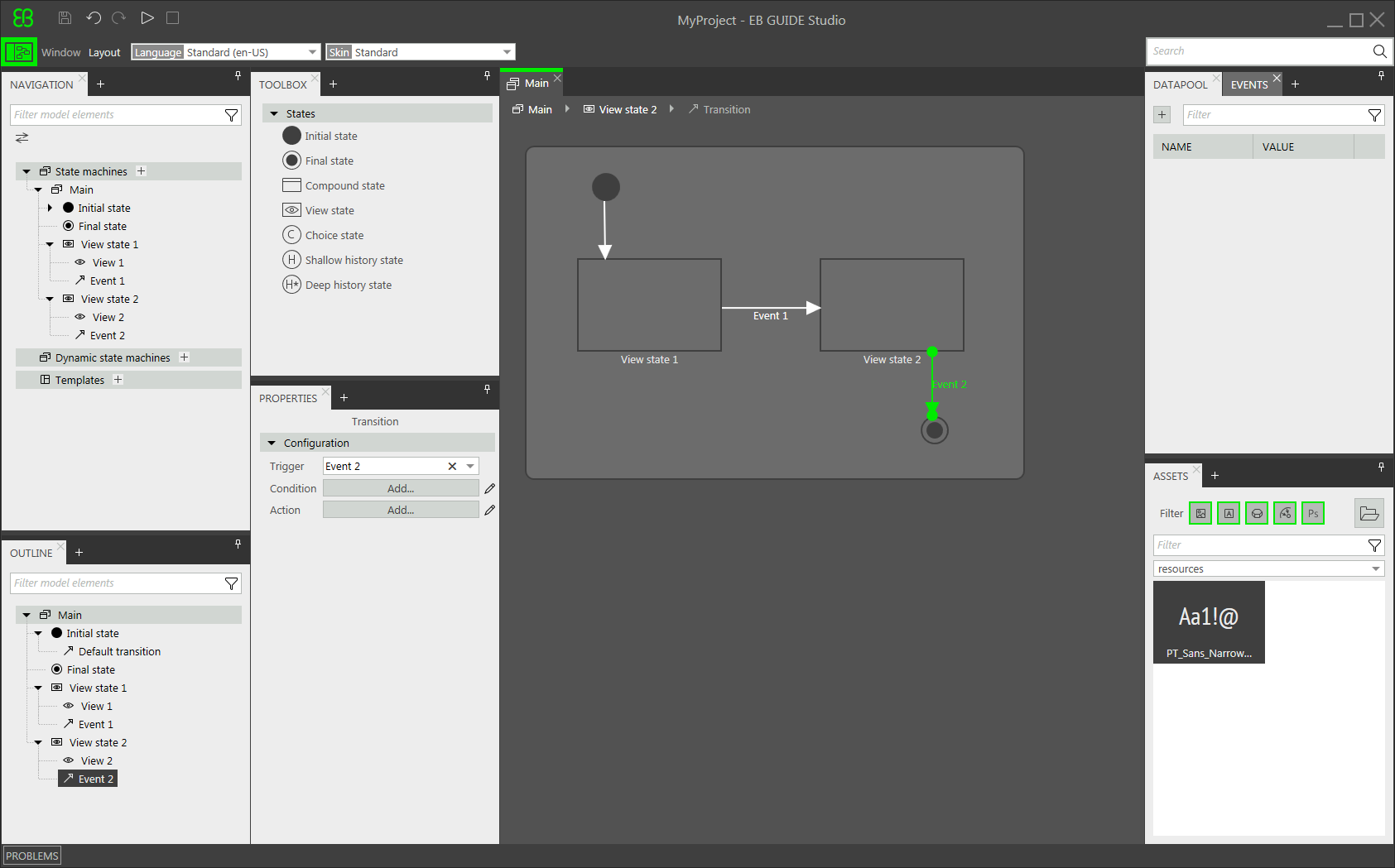Image resolution: width=1395 pixels, height=868 pixels.
Task: Stop simulation with the square icon
Action: coord(172,18)
